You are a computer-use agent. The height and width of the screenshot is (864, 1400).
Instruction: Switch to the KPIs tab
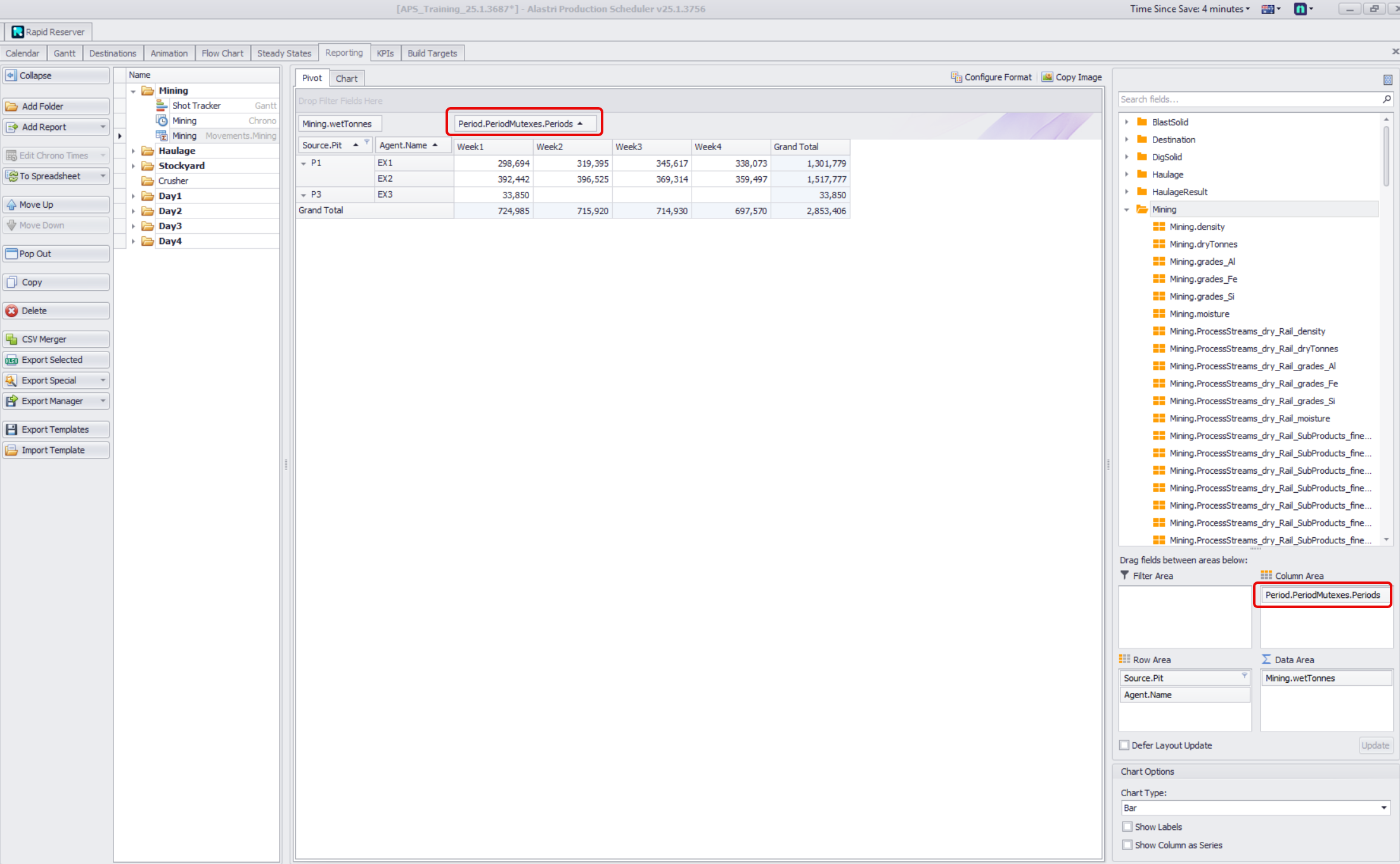(385, 53)
